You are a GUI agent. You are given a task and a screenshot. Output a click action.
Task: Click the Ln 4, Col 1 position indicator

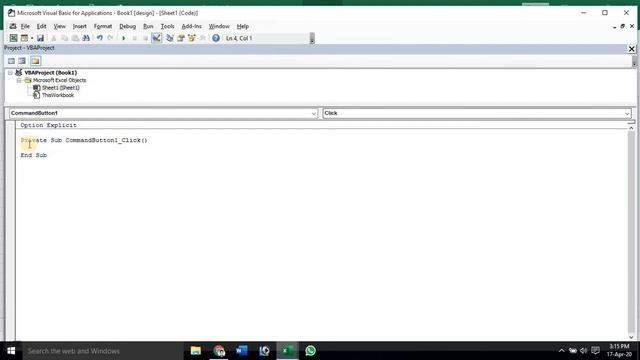(x=239, y=38)
